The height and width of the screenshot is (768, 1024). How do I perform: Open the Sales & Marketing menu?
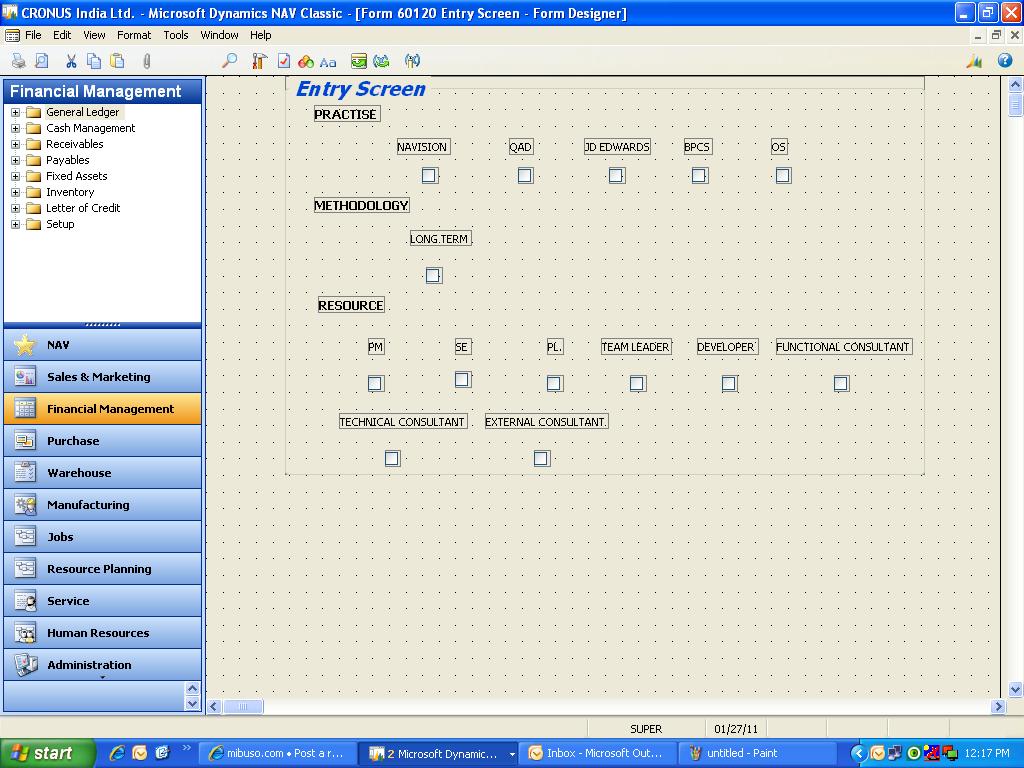click(x=103, y=377)
